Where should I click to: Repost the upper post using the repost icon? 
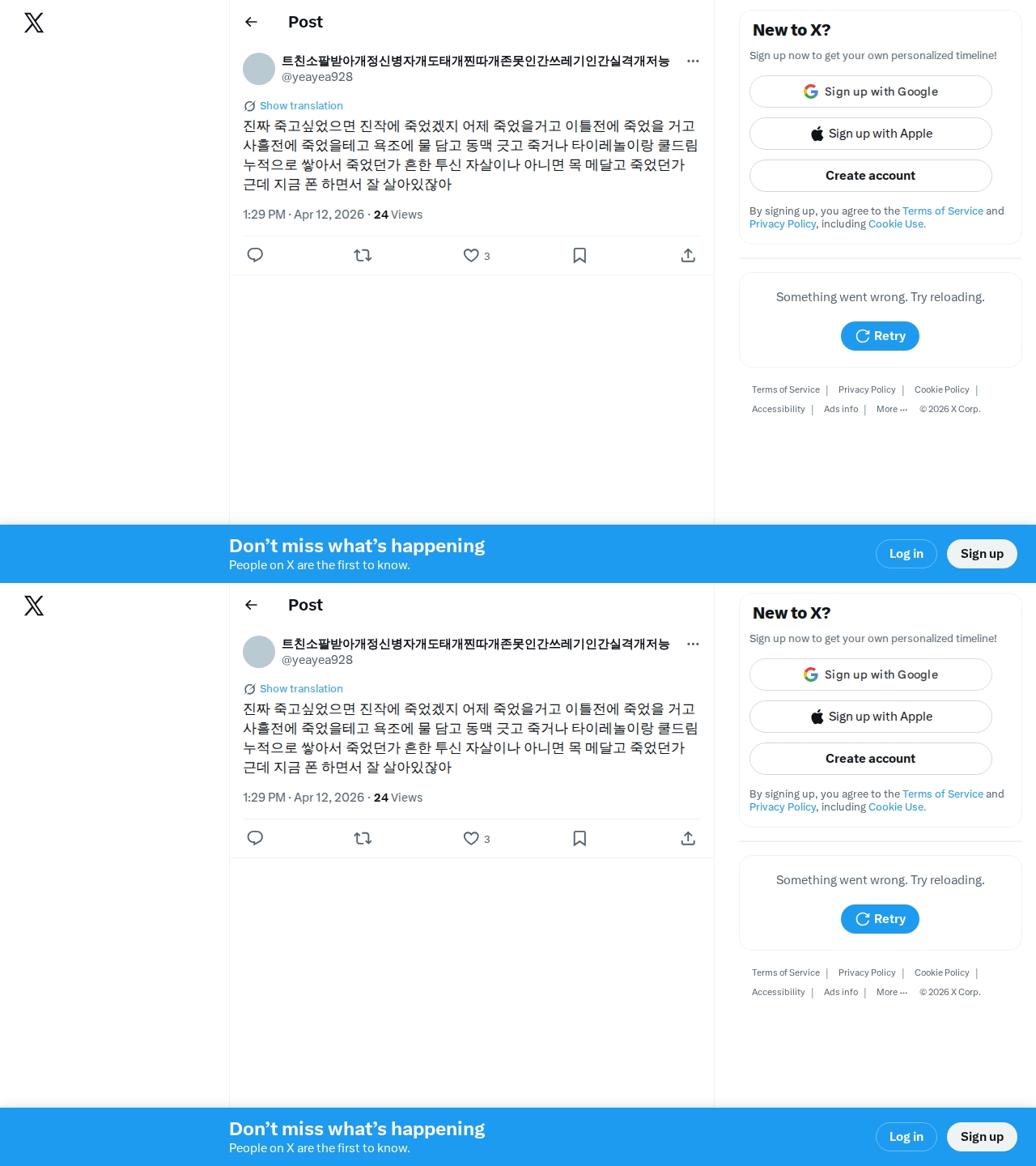point(363,255)
